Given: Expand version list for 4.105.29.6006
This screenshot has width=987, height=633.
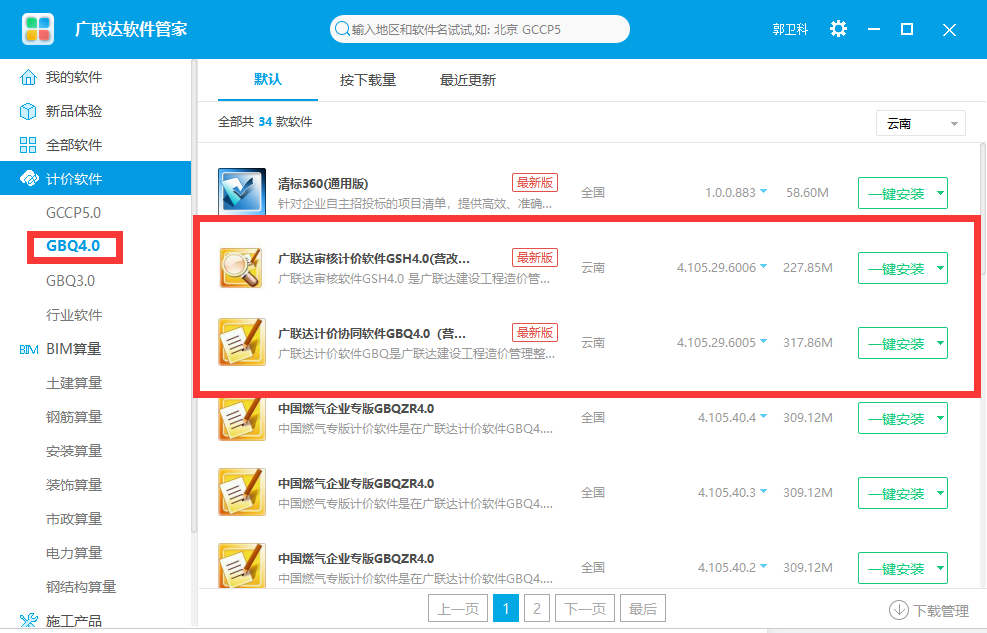Looking at the screenshot, I should 763,266.
